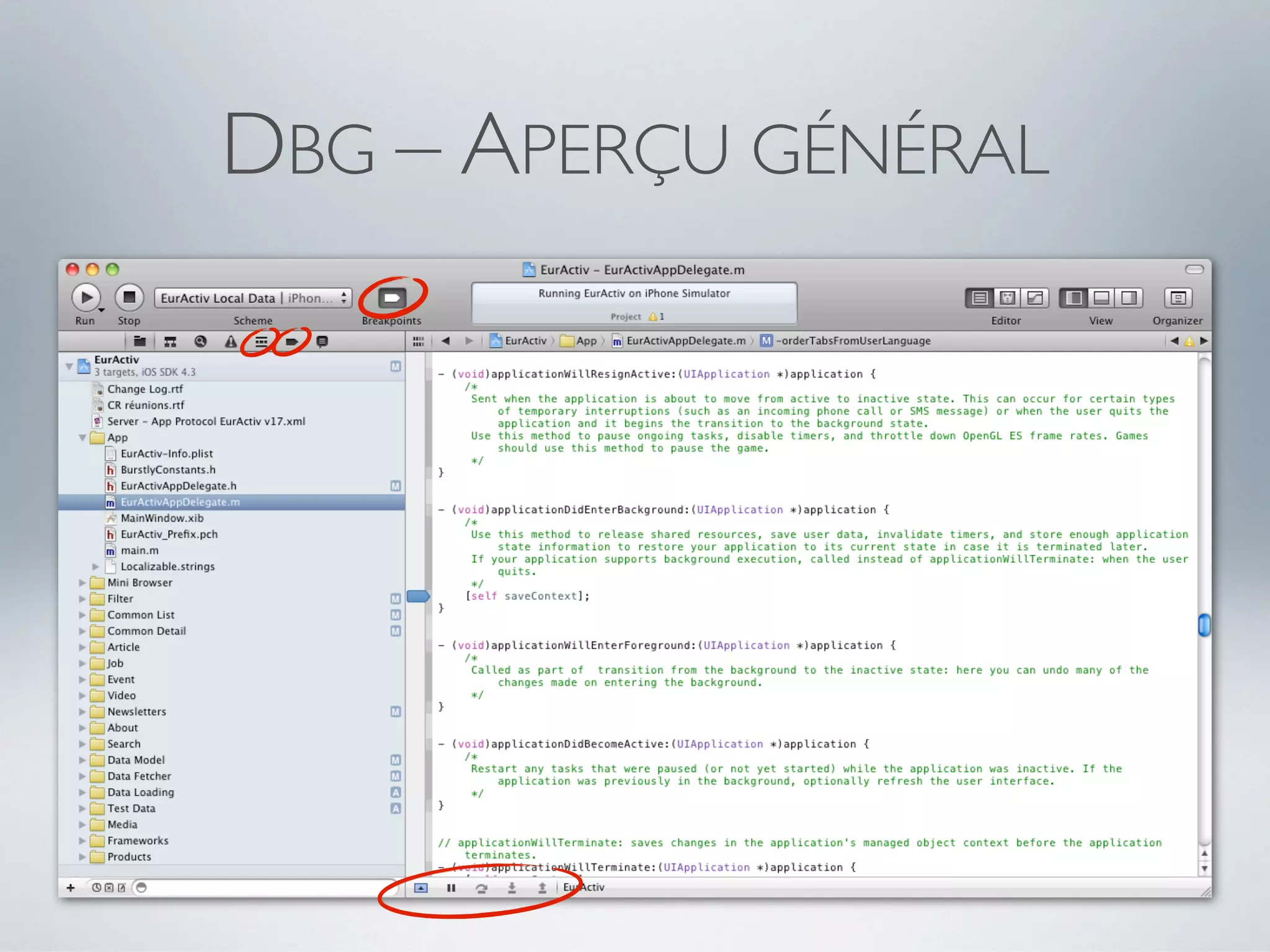Image resolution: width=1270 pixels, height=952 pixels.
Task: Click the Step Out debug button
Action: 542,888
